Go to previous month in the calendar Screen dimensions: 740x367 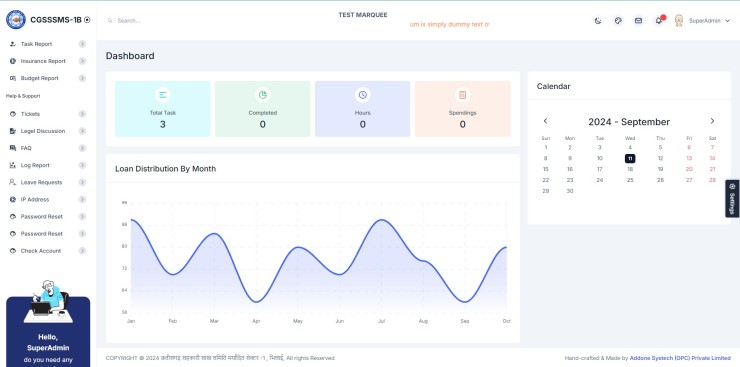[x=546, y=121]
